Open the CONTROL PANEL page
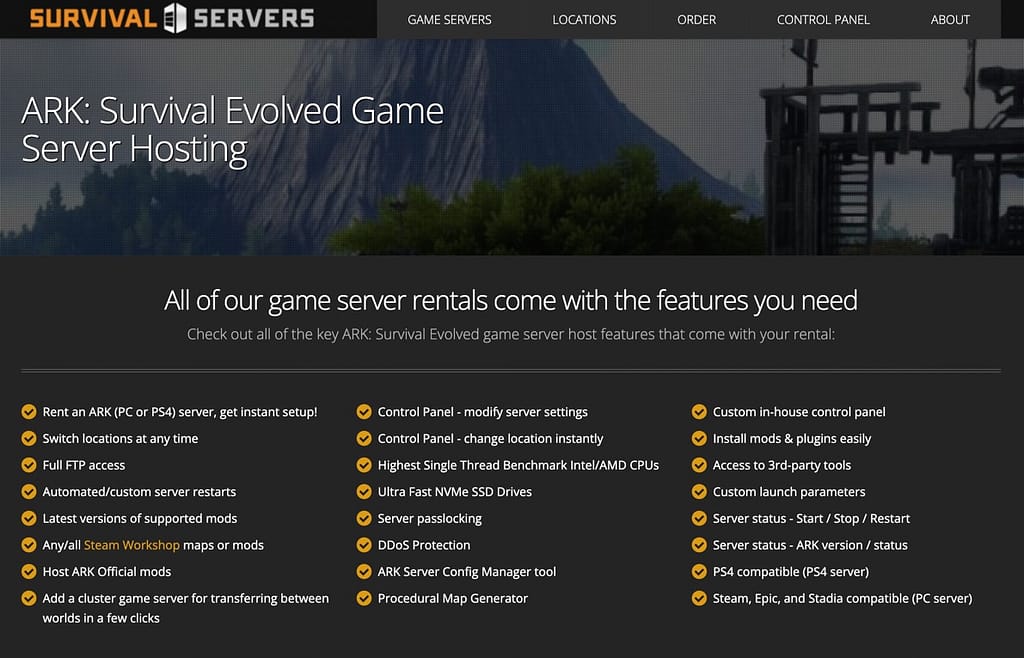Screen dimensions: 1024x658 pos(822,19)
